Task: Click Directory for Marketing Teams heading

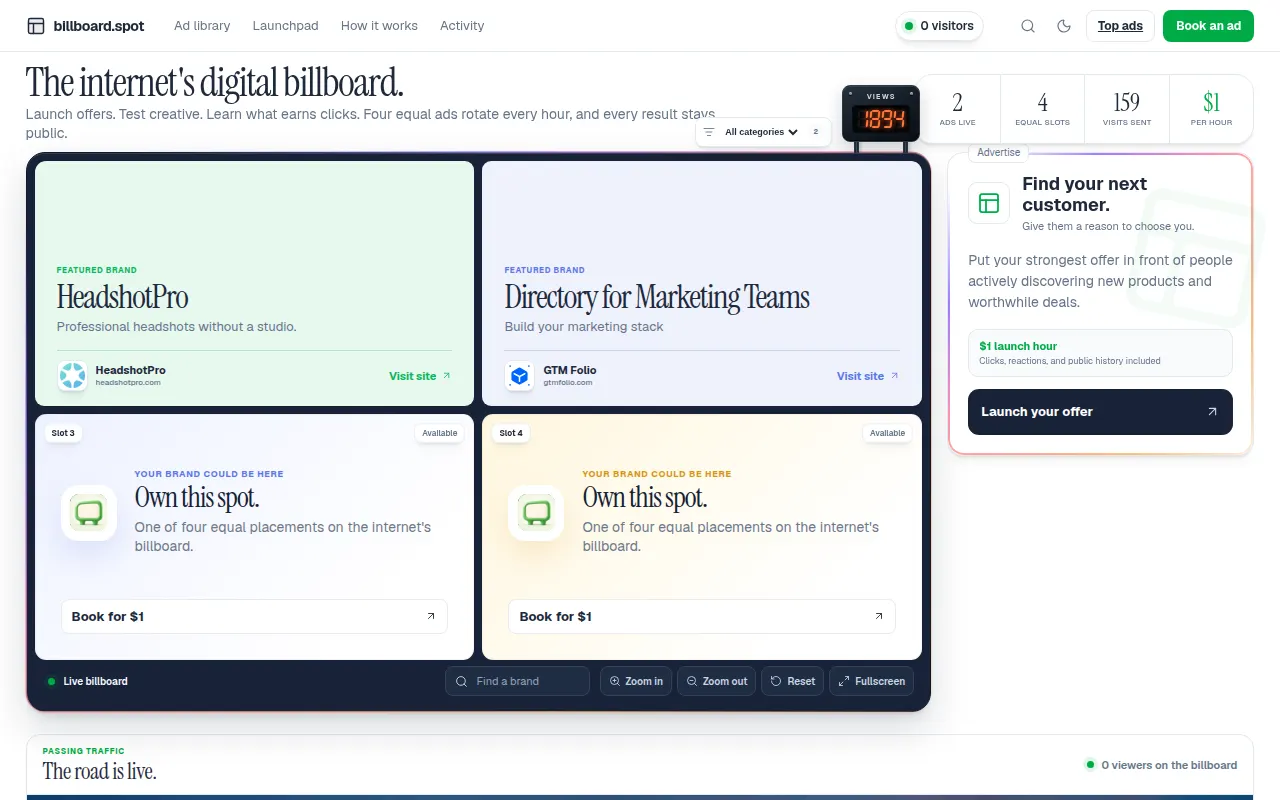Action: tap(657, 297)
